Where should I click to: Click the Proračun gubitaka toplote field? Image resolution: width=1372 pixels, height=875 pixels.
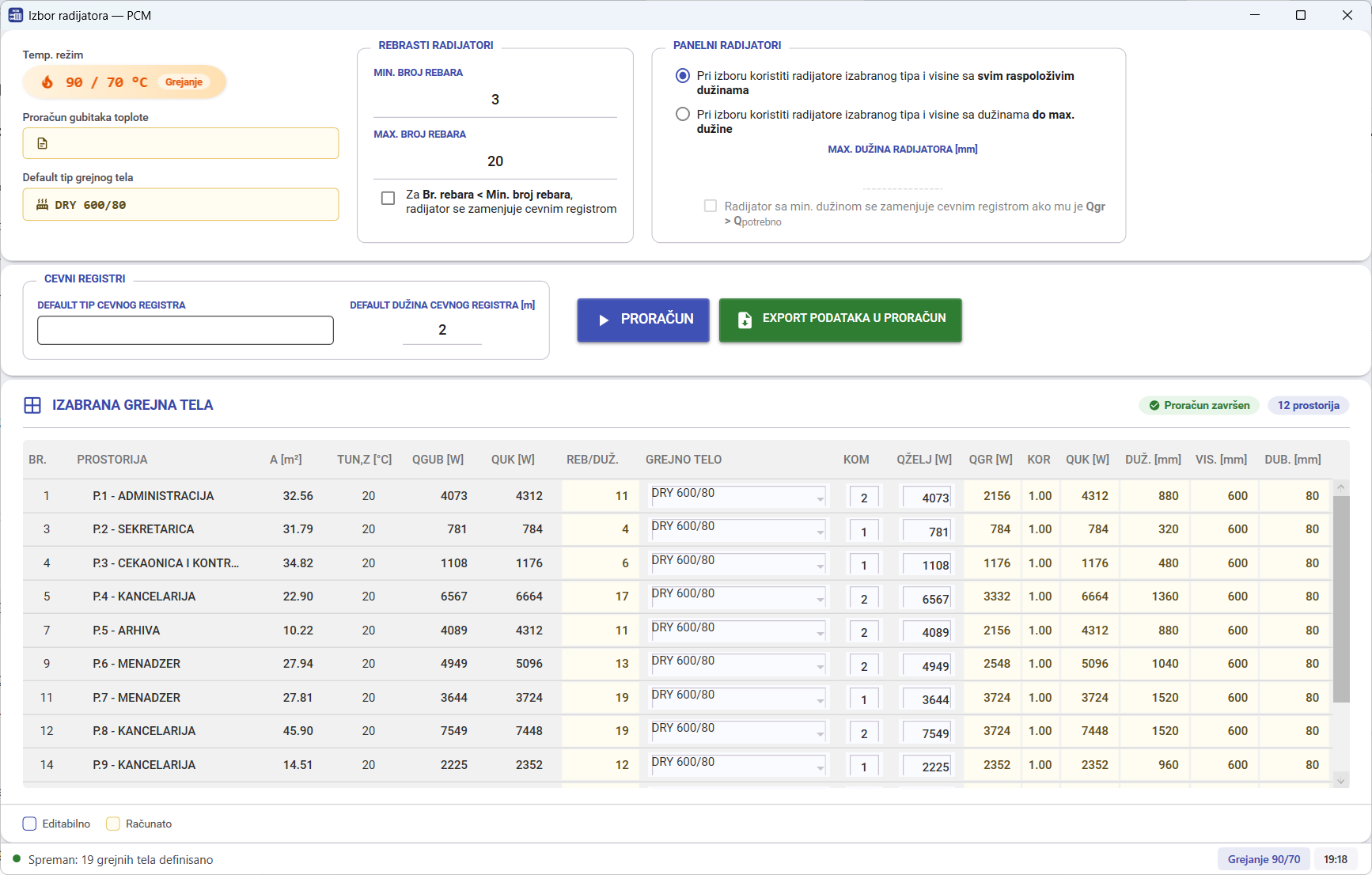pos(180,143)
